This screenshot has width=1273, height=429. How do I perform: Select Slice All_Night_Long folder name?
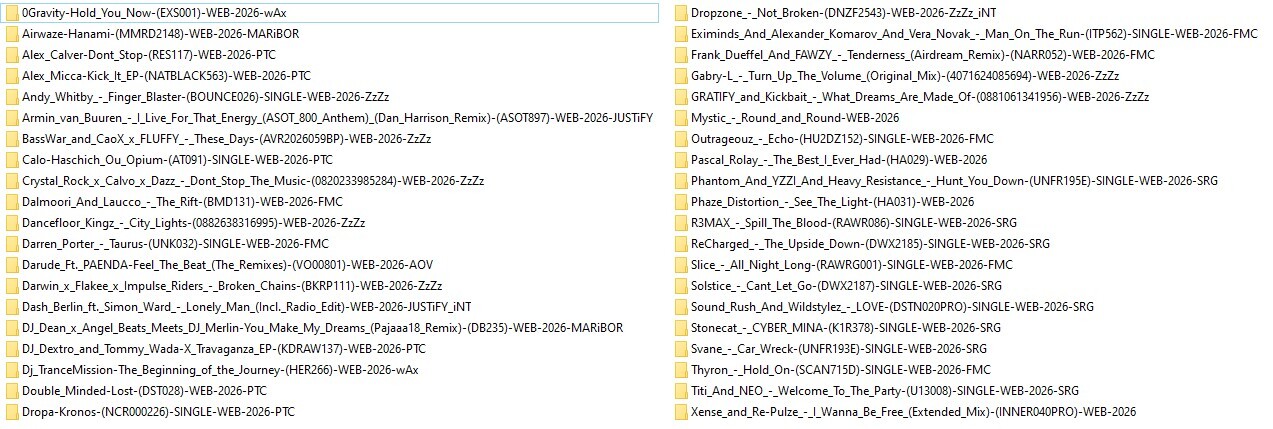click(852, 265)
